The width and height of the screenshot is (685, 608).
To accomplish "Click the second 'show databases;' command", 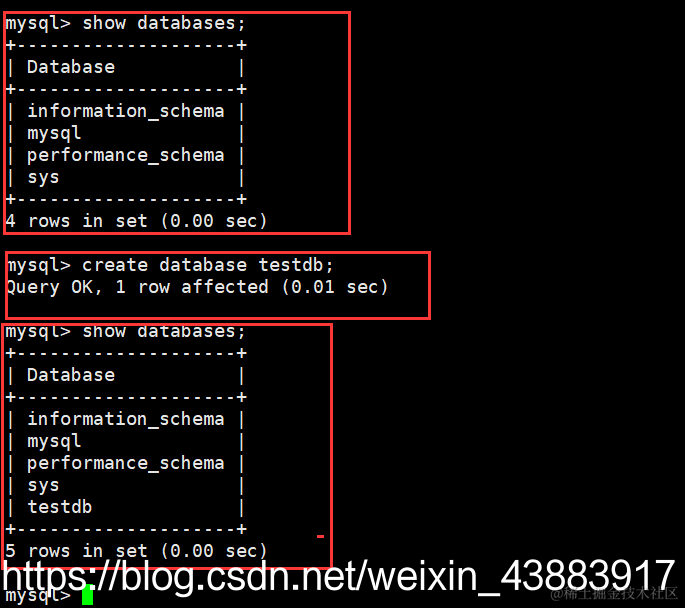I will pos(164,332).
